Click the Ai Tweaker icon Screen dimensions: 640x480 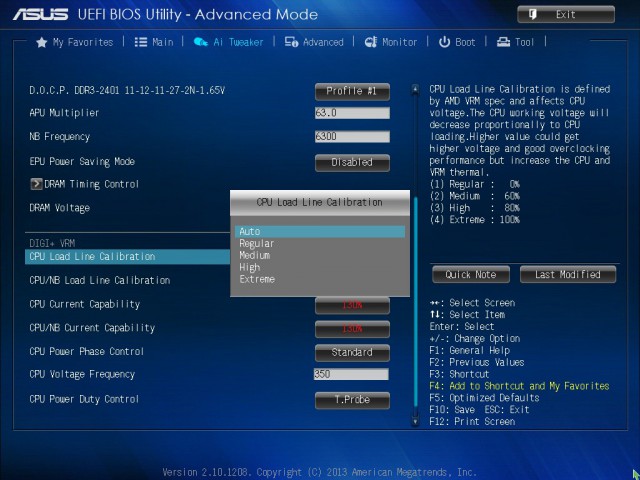(x=200, y=42)
